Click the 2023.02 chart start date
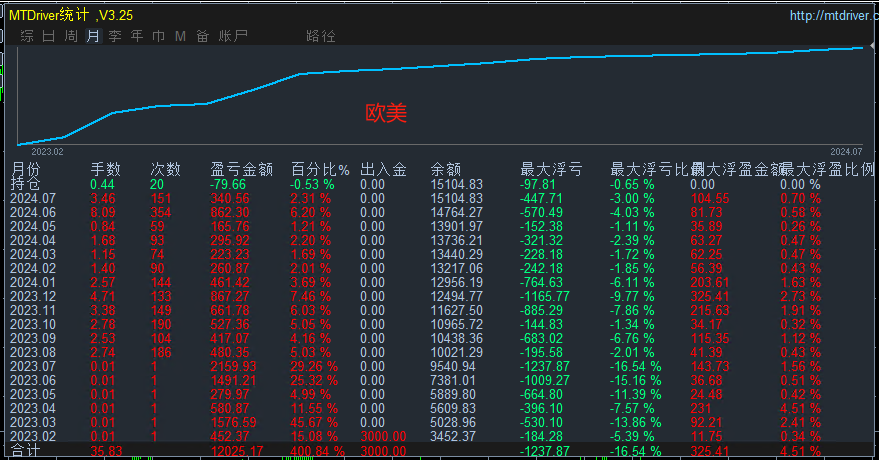The height and width of the screenshot is (460, 879). pyautogui.click(x=47, y=152)
